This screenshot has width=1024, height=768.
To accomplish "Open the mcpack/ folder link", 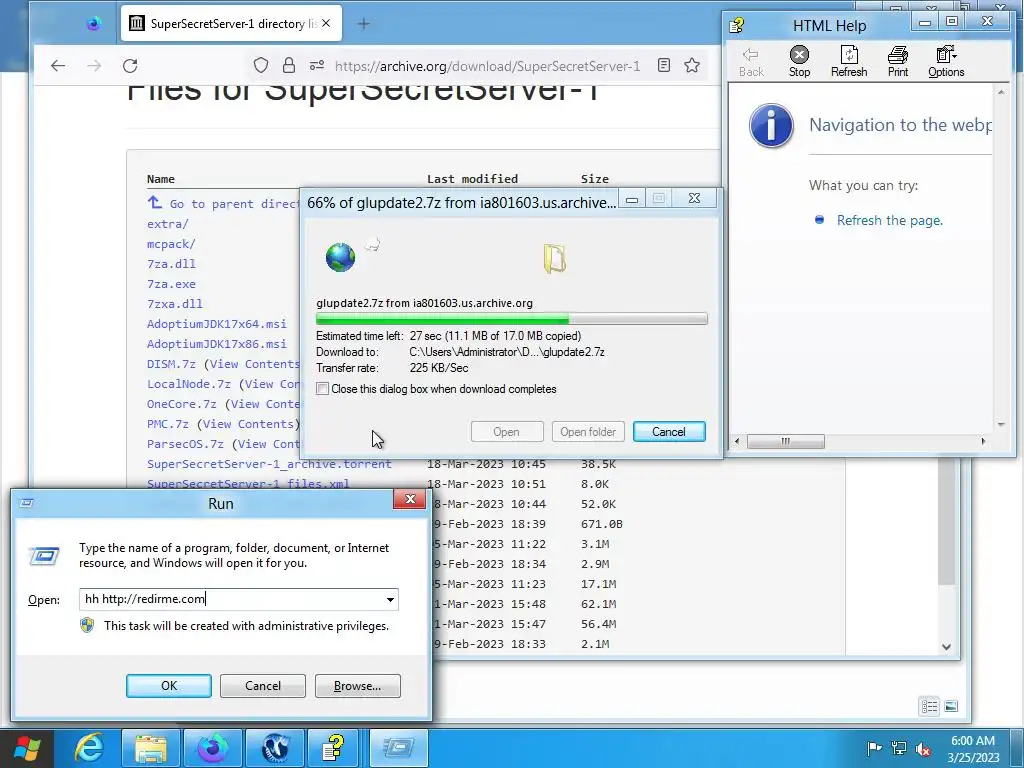I will [x=171, y=244].
